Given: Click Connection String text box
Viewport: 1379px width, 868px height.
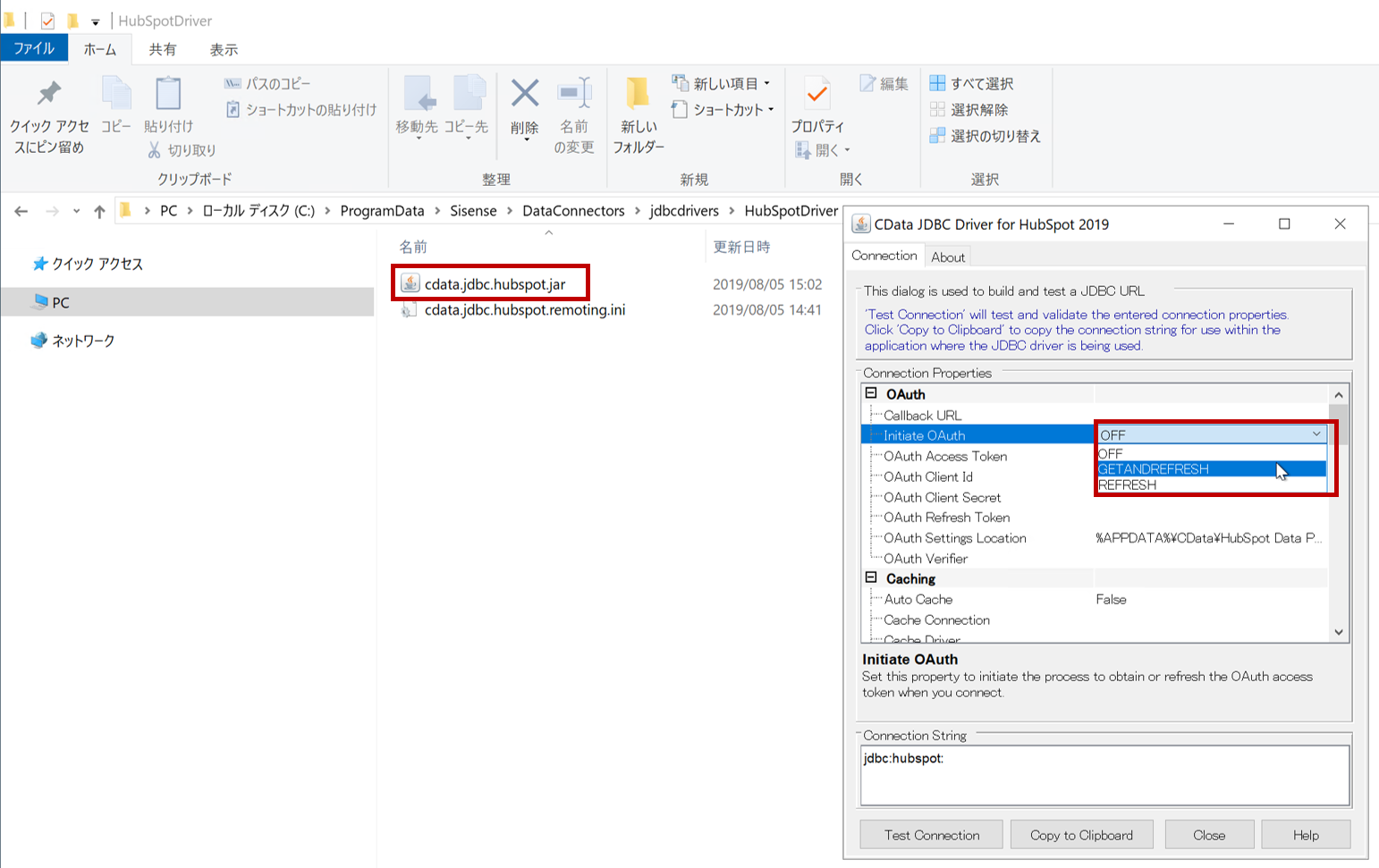Looking at the screenshot, I should [x=1104, y=775].
